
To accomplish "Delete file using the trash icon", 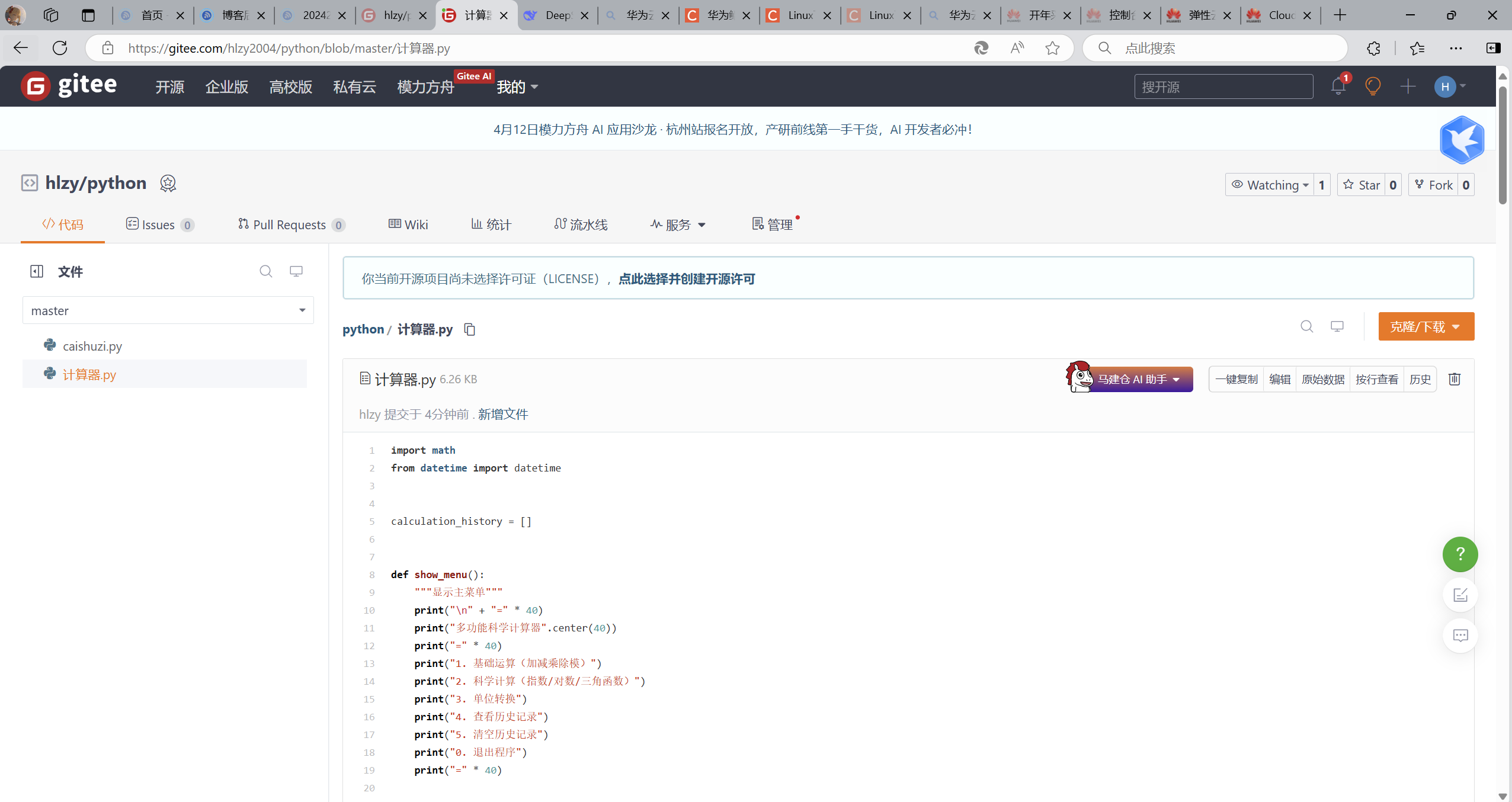I will [x=1455, y=379].
